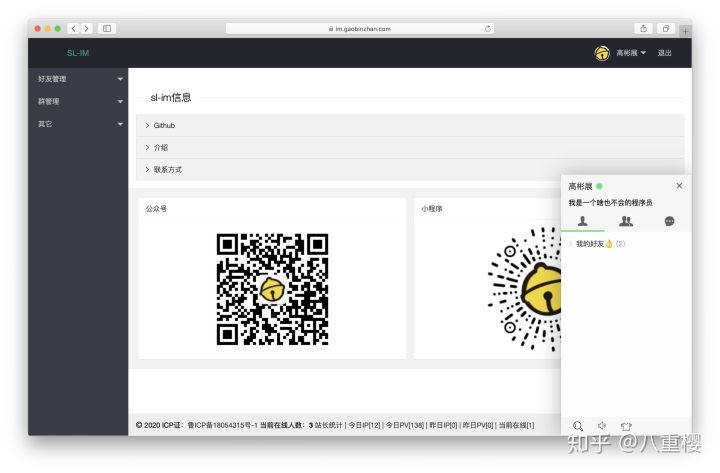Click the green online status dot
720x473 pixels.
click(599, 186)
